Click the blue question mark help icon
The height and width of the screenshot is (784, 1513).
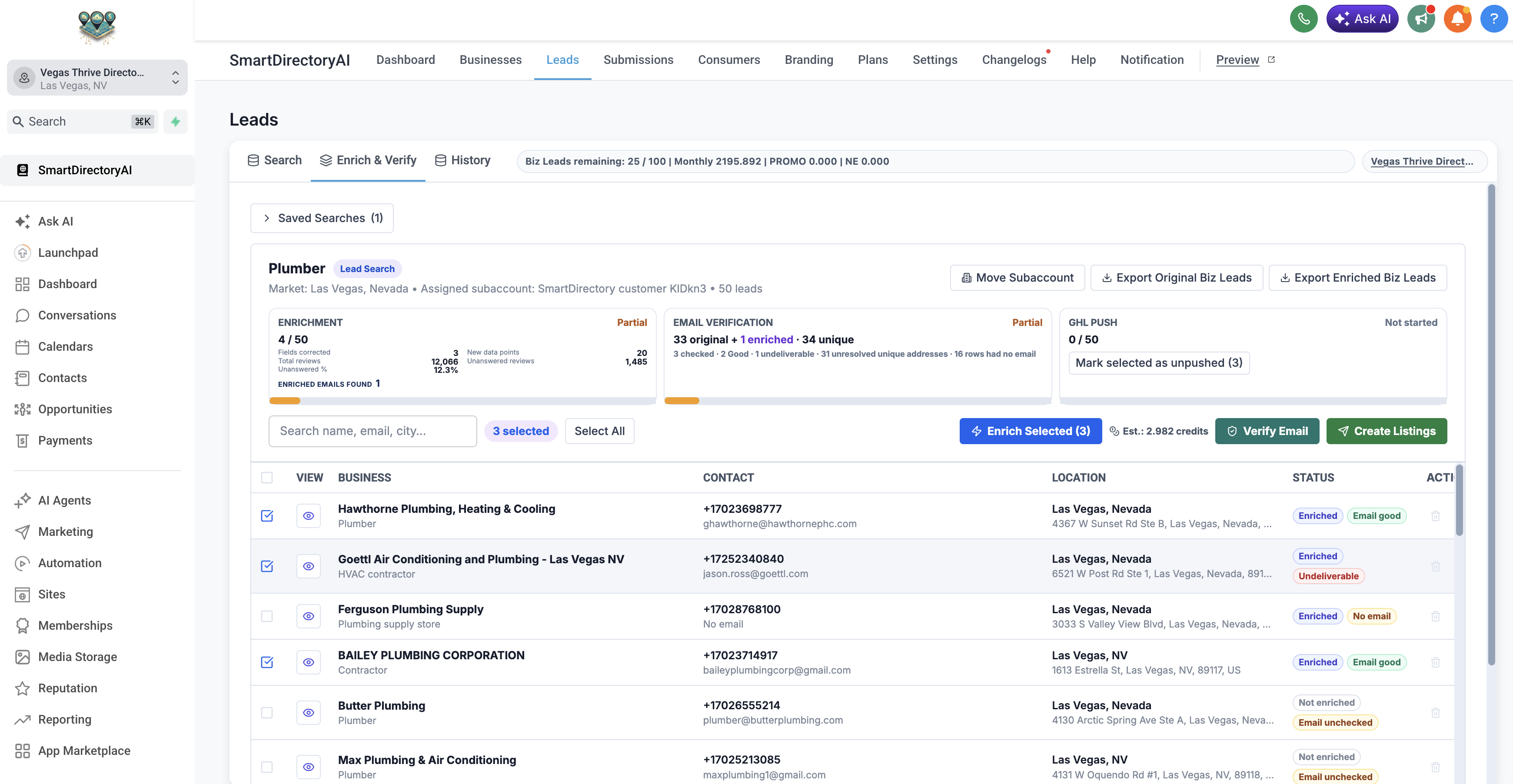[x=1493, y=19]
